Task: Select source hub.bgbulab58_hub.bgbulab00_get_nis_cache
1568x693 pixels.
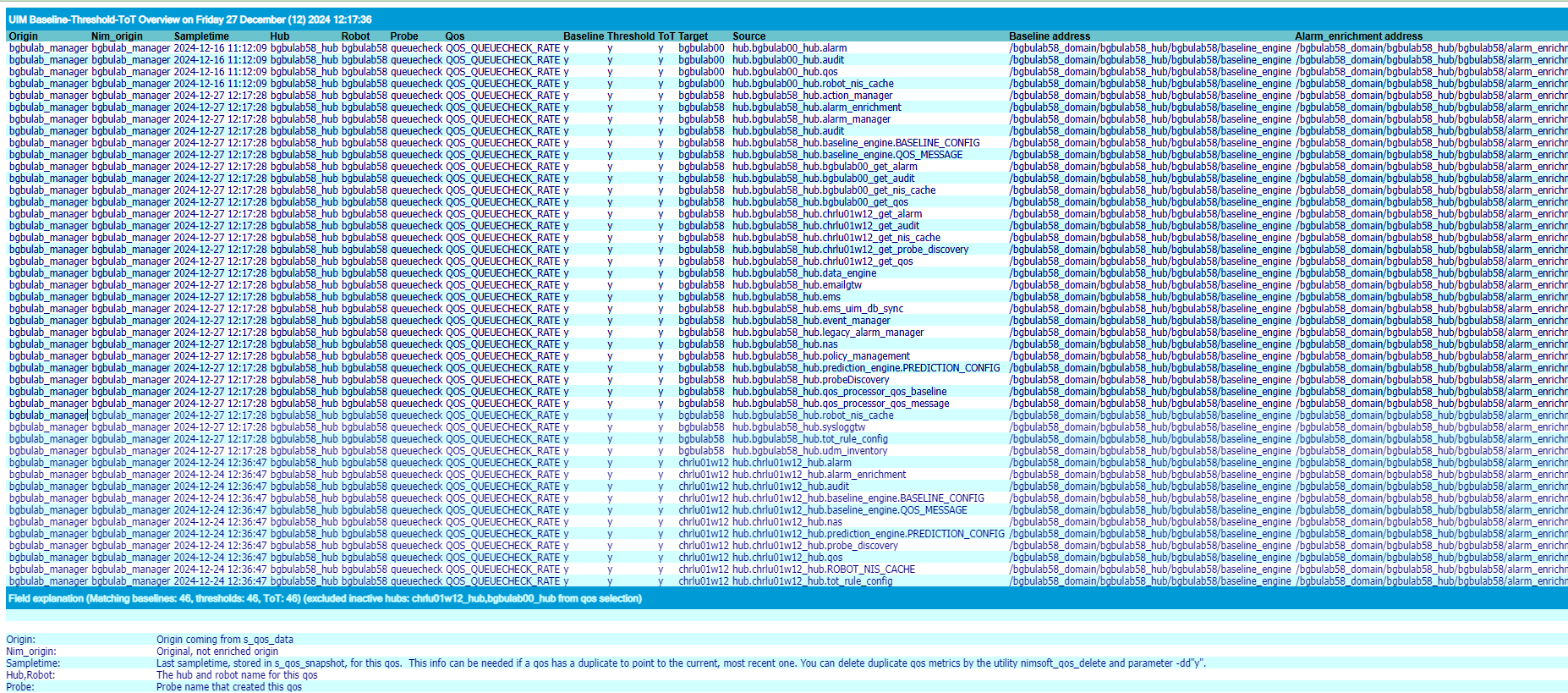Action: (x=834, y=190)
